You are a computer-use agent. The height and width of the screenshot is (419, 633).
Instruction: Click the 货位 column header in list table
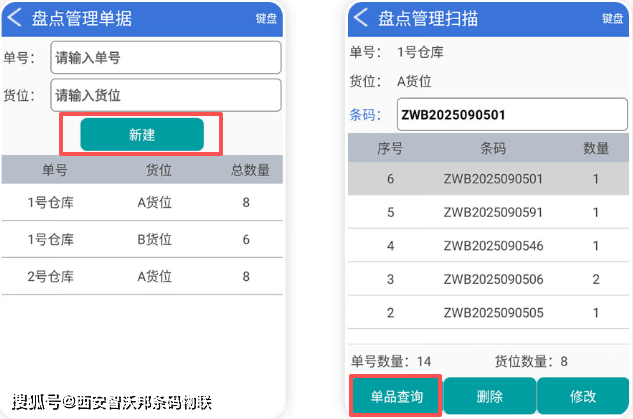point(159,170)
